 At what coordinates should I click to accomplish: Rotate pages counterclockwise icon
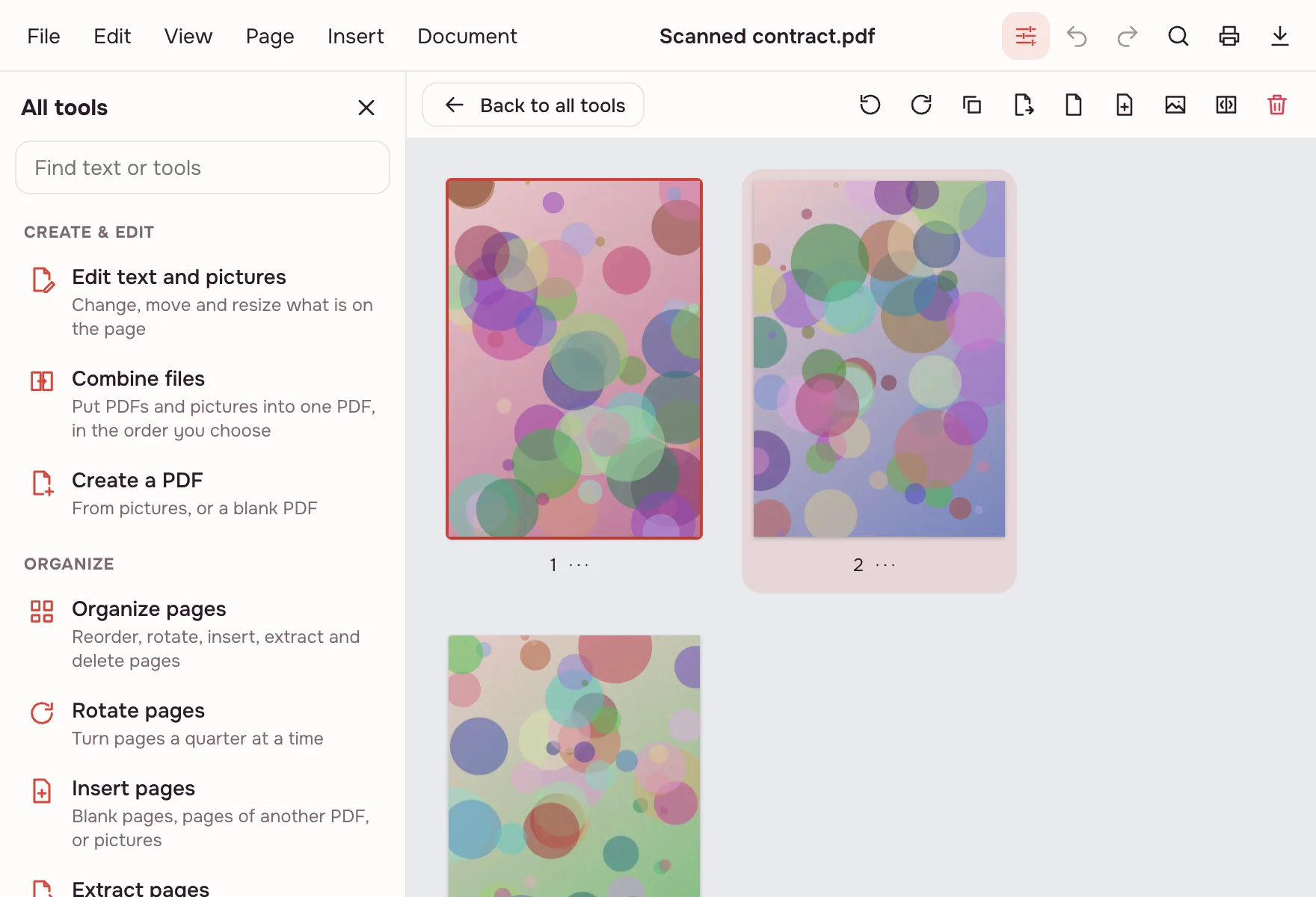click(870, 105)
